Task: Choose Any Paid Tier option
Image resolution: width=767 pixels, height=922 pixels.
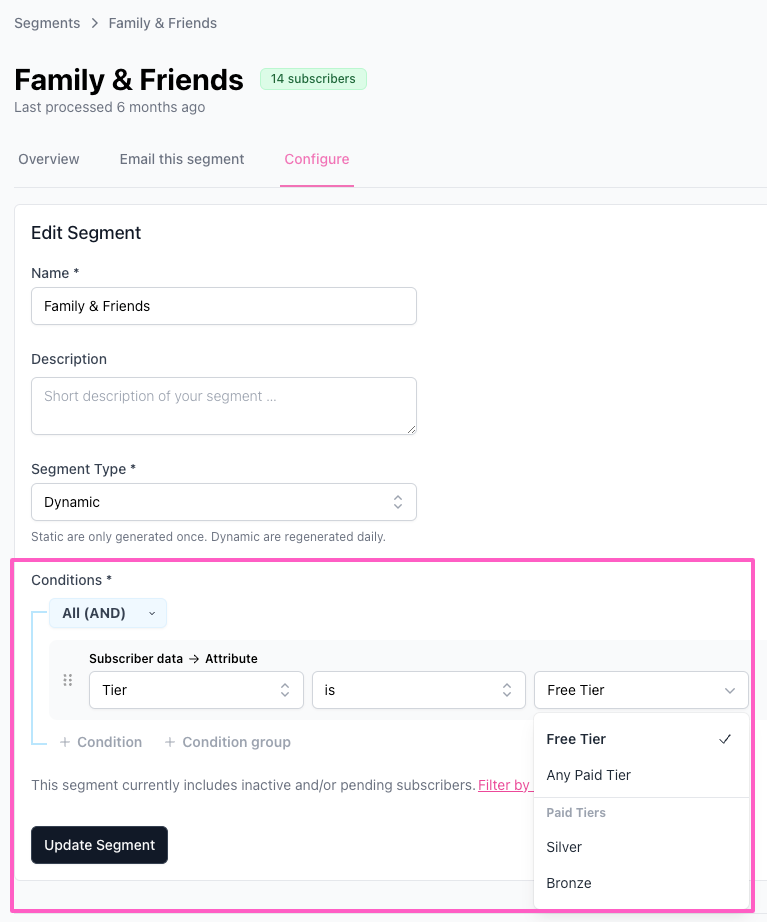Action: click(x=589, y=775)
